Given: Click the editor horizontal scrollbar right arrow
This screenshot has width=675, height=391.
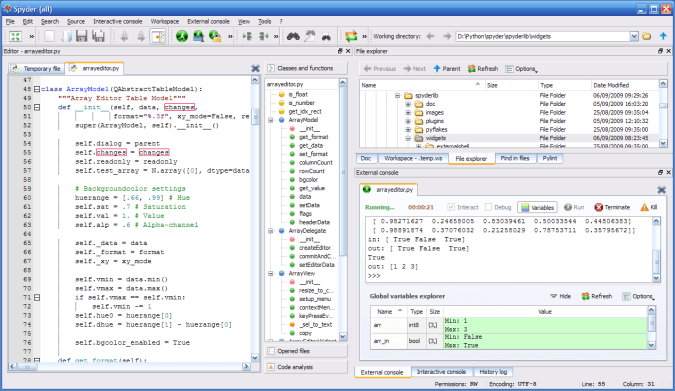Looking at the screenshot, I should (x=246, y=366).
